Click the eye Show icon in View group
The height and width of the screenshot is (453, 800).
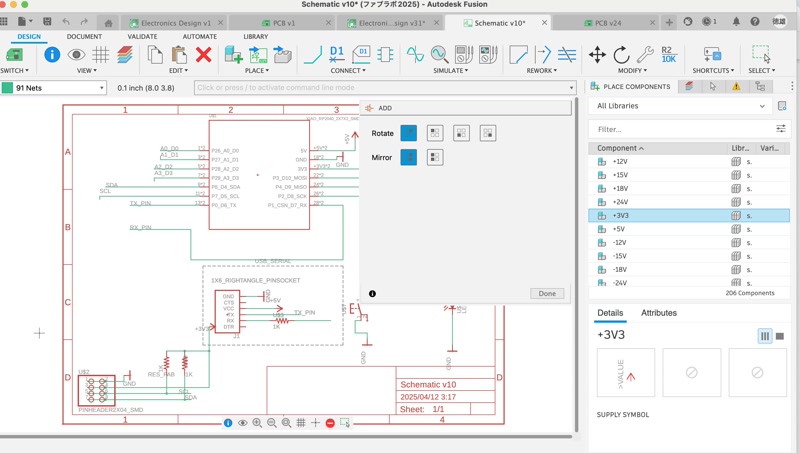pos(76,55)
